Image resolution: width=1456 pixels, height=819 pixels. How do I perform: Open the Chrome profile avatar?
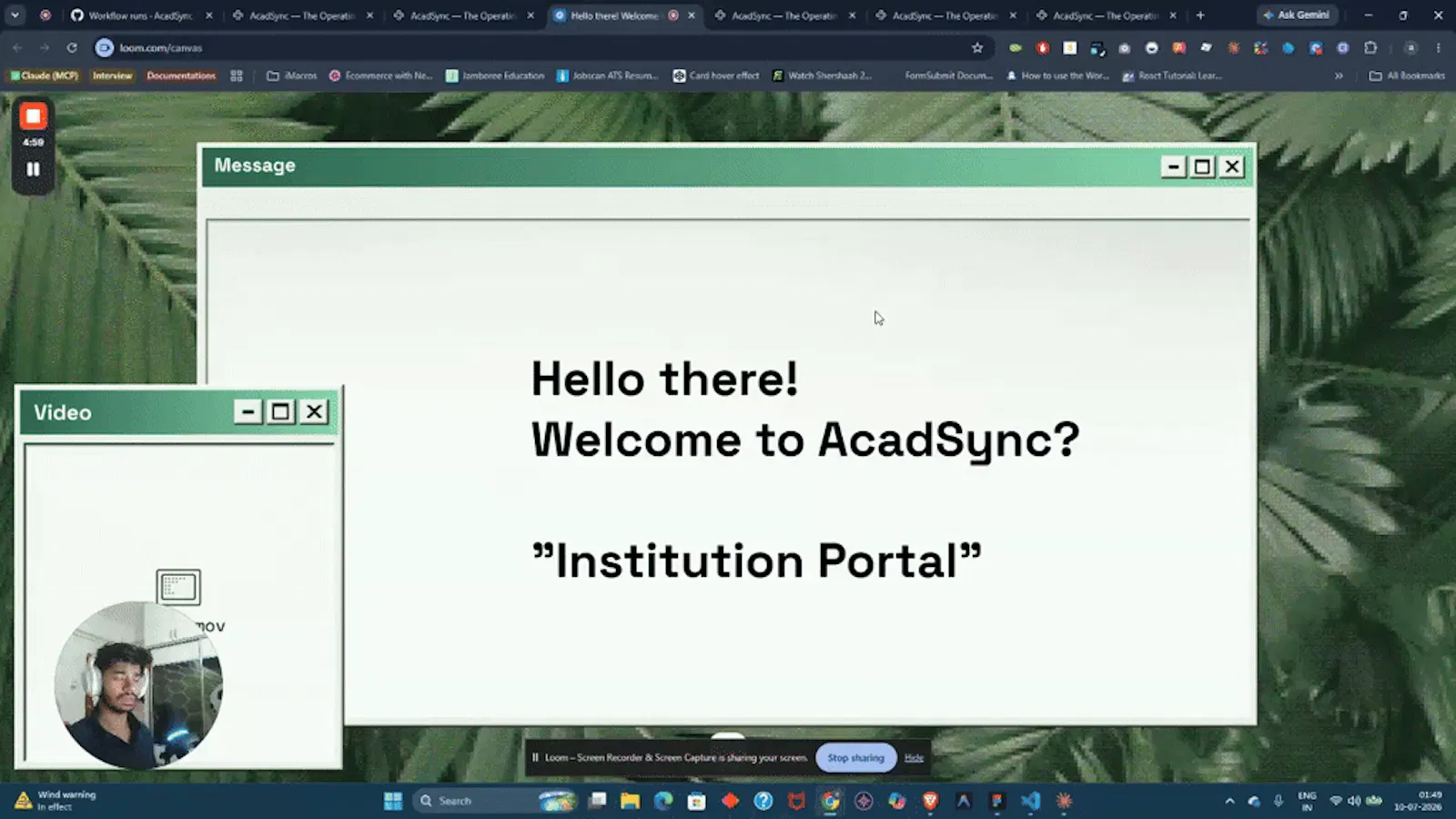click(x=1410, y=48)
